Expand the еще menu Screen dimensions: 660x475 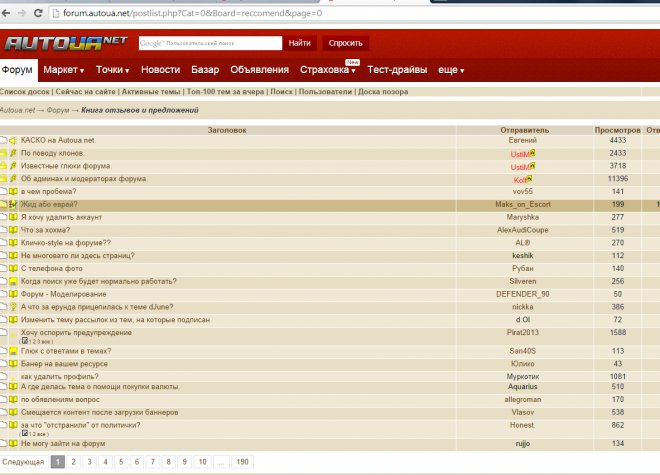(x=452, y=70)
